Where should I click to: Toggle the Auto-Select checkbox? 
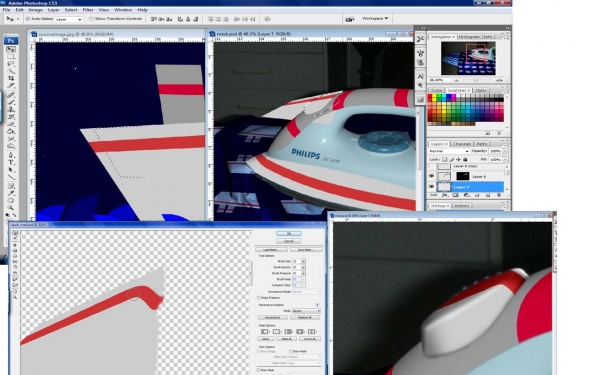(28, 19)
